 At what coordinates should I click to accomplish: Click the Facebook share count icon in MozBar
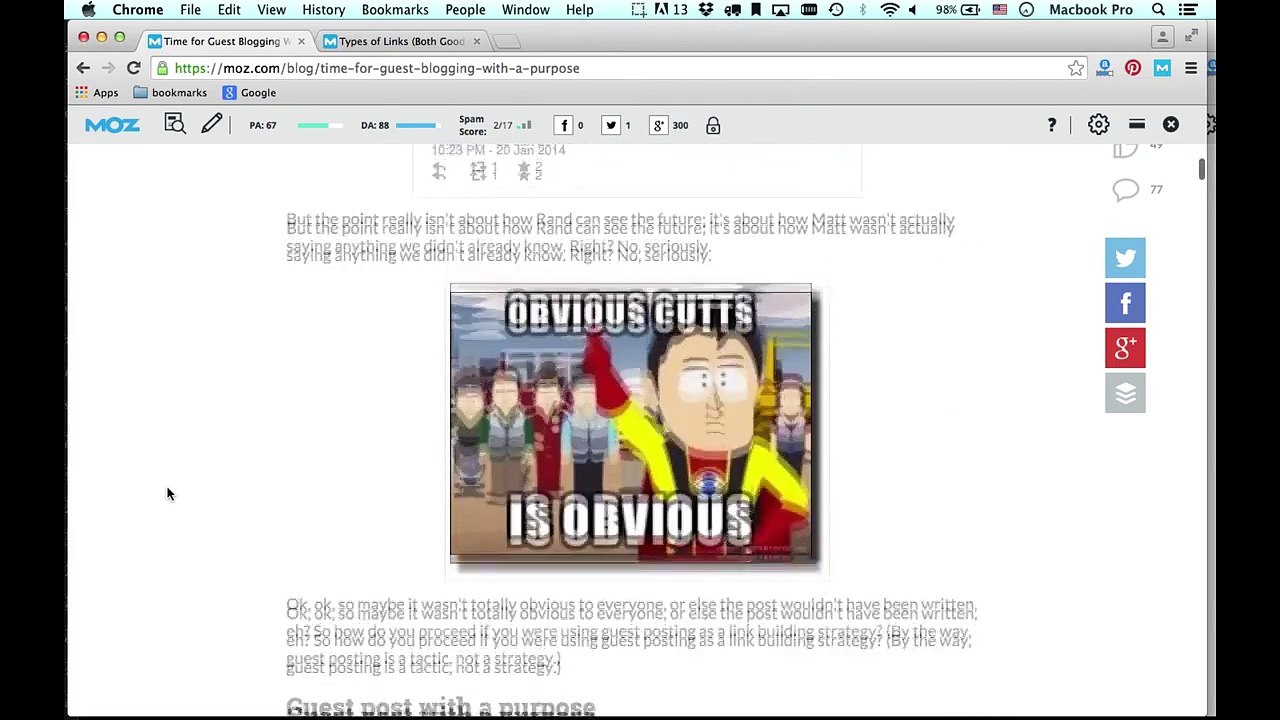[x=564, y=125]
